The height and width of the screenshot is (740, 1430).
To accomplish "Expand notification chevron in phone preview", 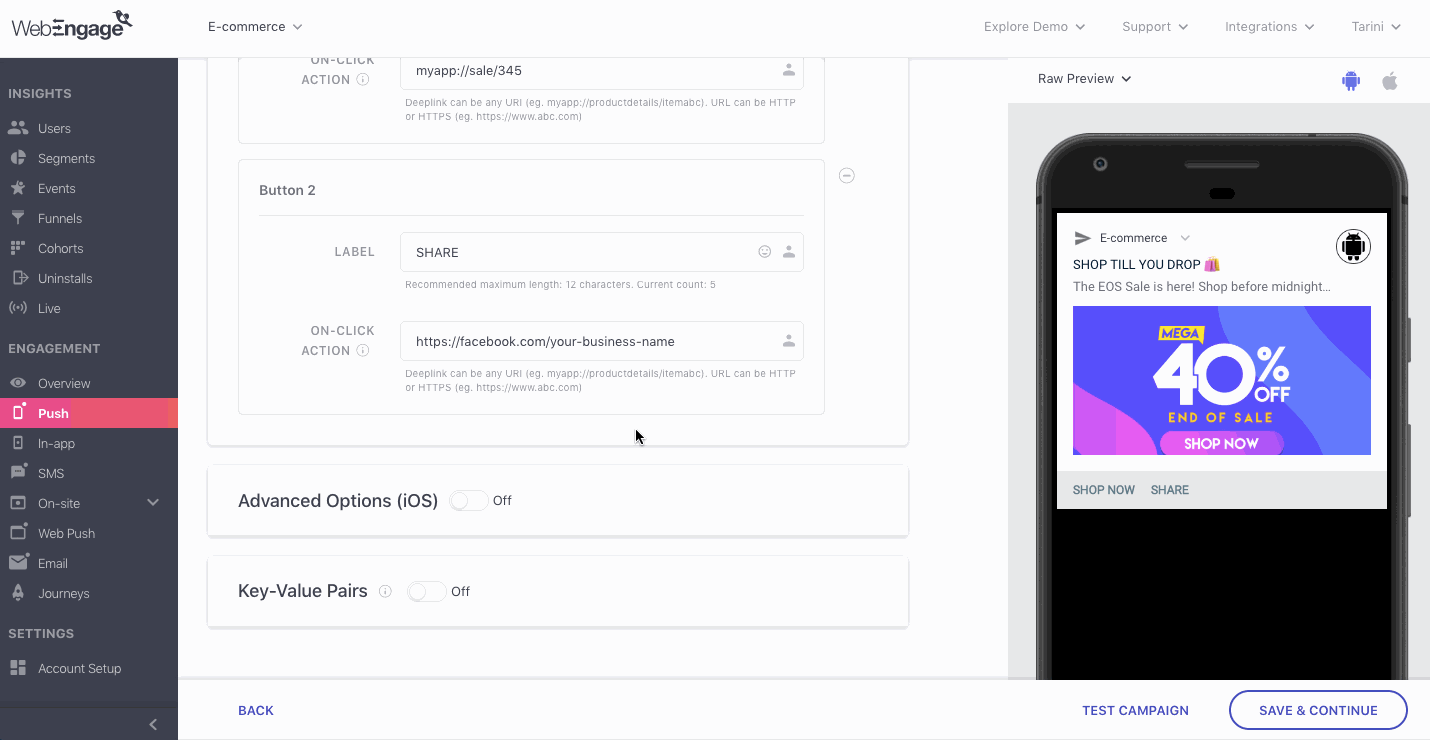I will [x=1185, y=238].
